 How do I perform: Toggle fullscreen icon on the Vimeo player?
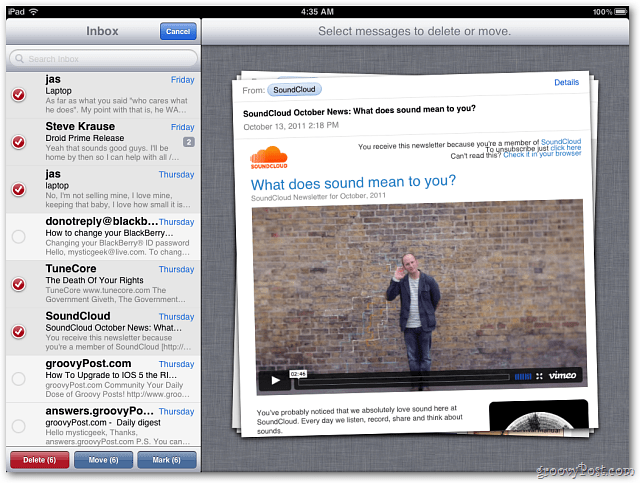click(539, 376)
